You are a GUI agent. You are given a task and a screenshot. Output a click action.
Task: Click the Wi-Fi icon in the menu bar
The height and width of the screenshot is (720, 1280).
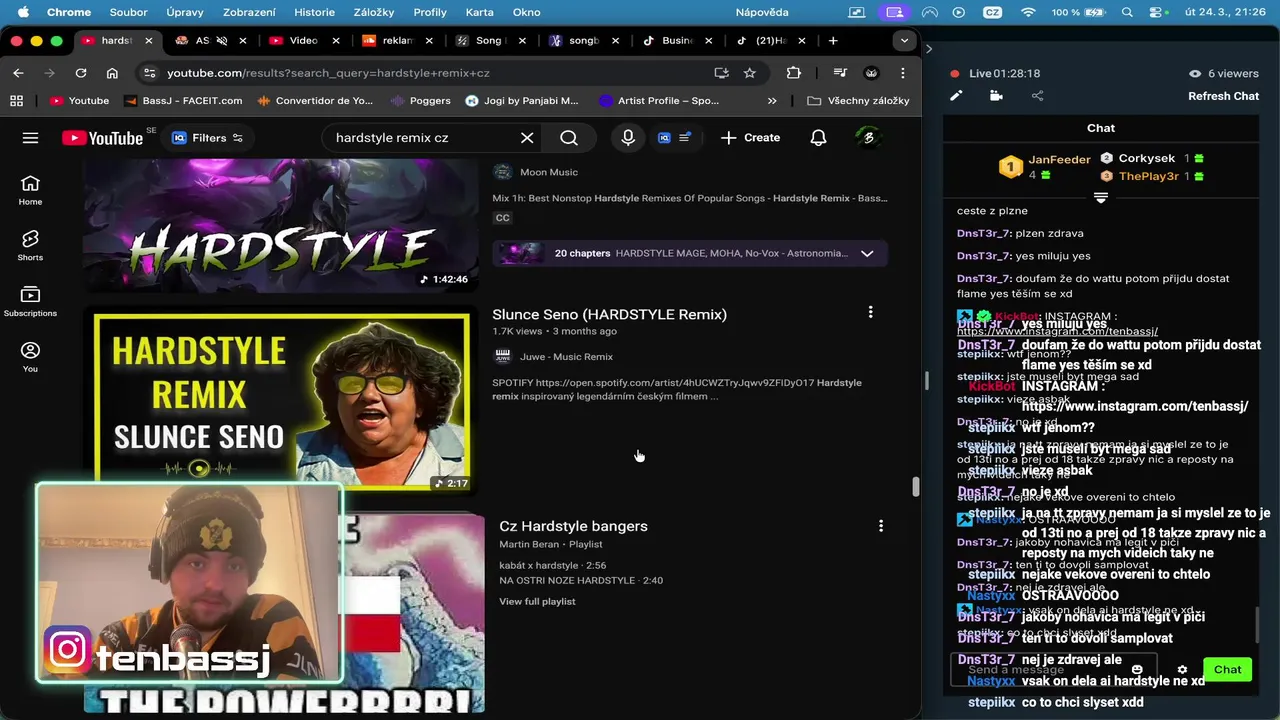point(1028,12)
